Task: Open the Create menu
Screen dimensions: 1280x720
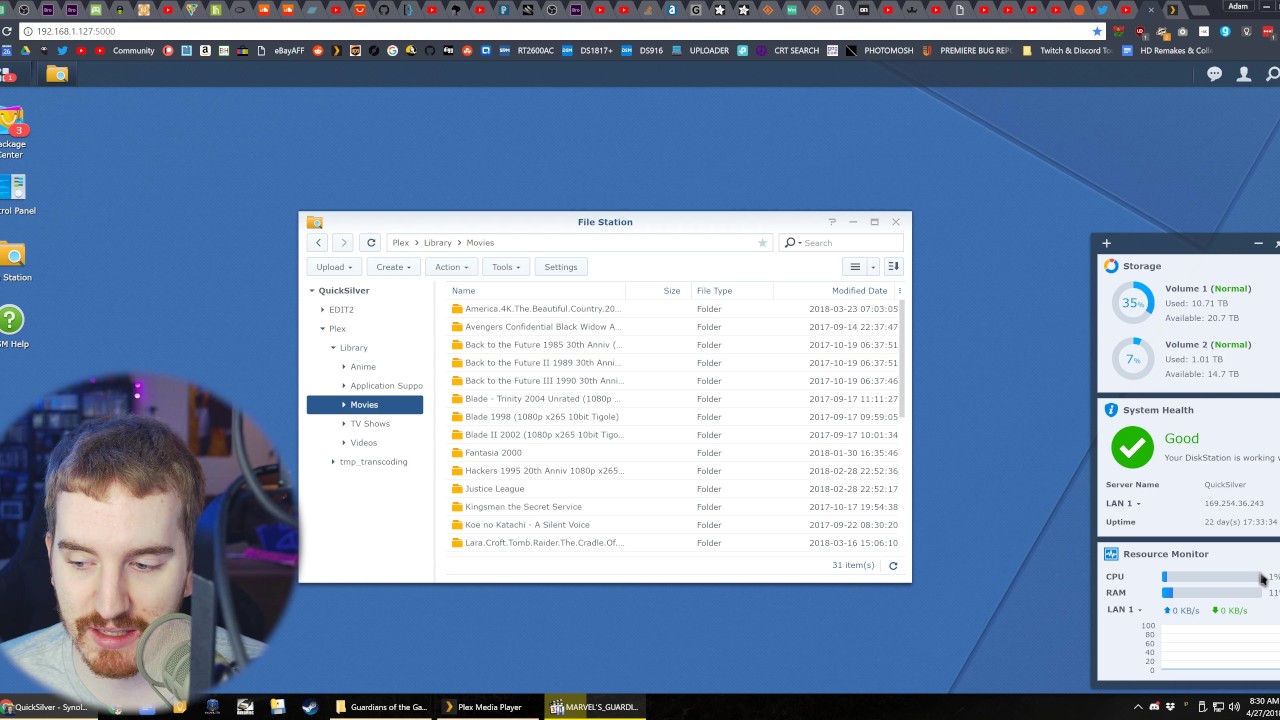Action: [394, 267]
